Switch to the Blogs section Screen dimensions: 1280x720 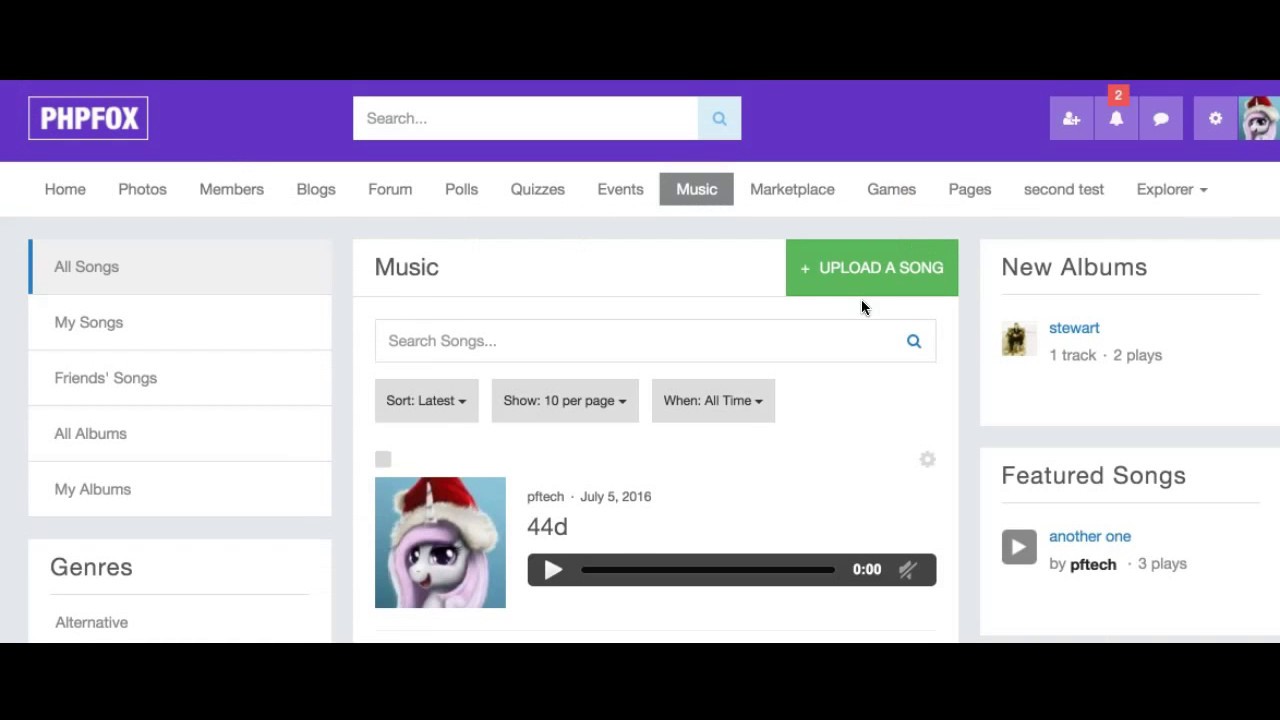coord(316,189)
